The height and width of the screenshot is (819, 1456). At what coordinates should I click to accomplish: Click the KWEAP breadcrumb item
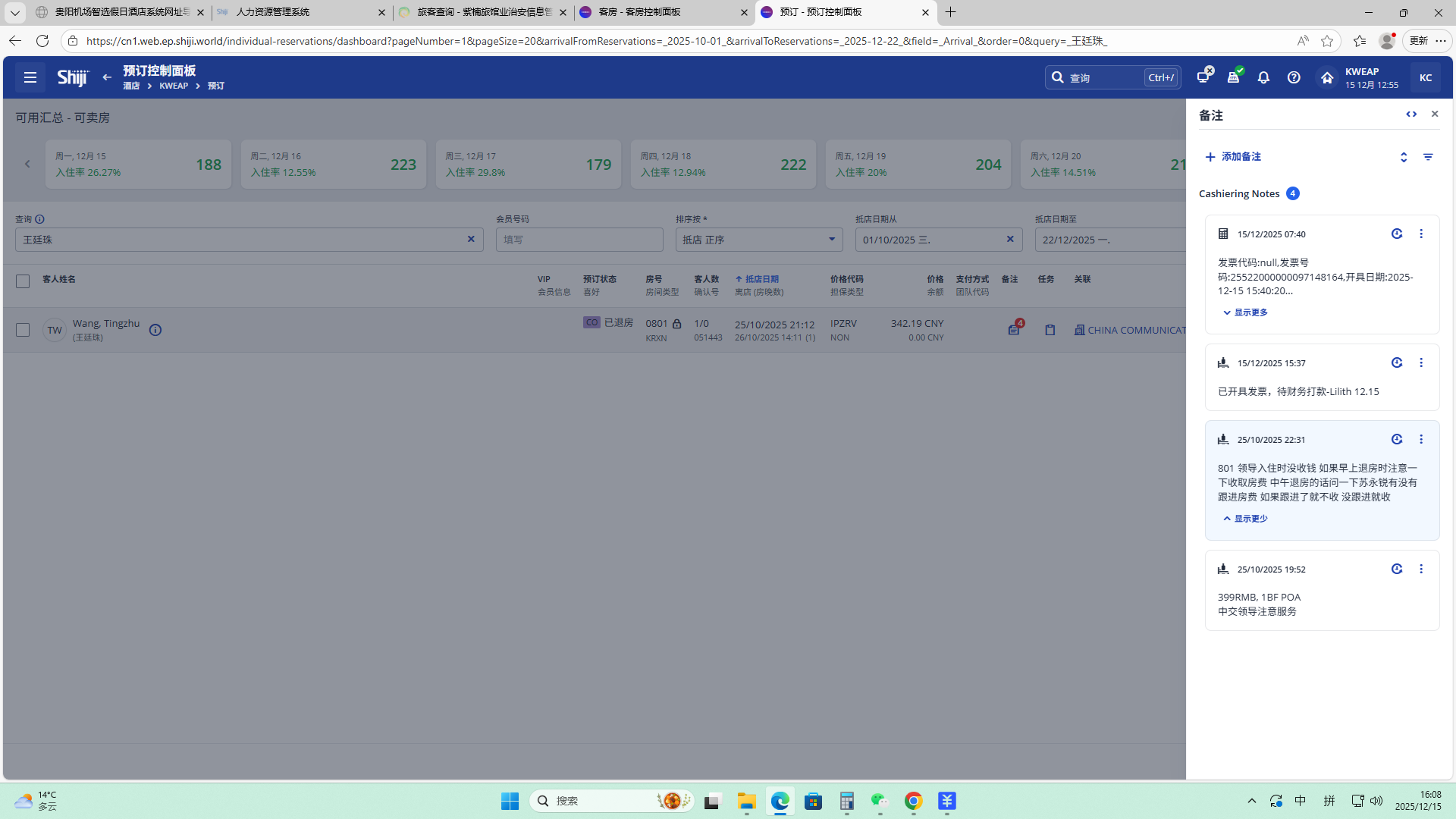174,86
